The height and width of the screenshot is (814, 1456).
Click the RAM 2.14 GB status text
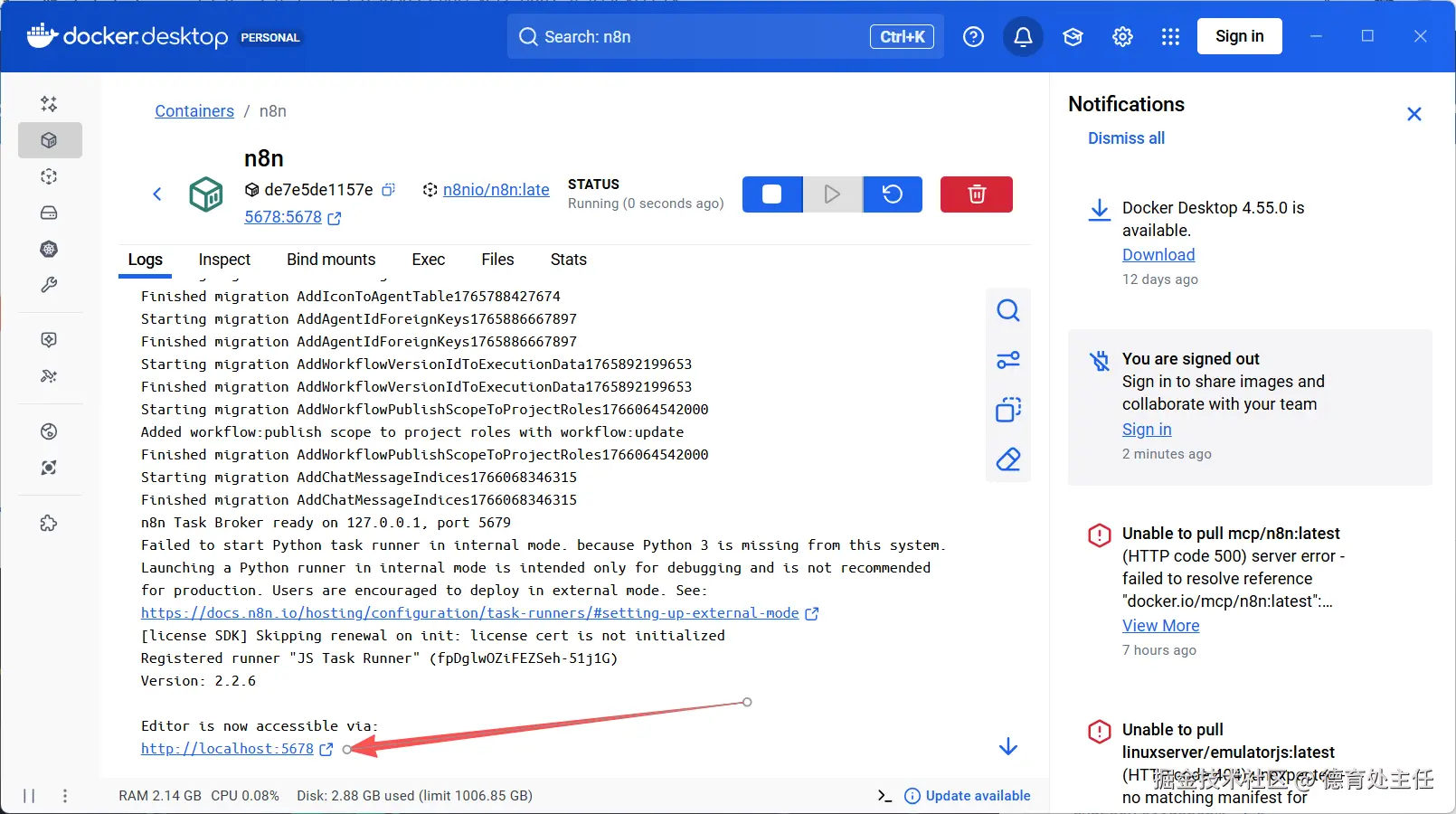160,796
